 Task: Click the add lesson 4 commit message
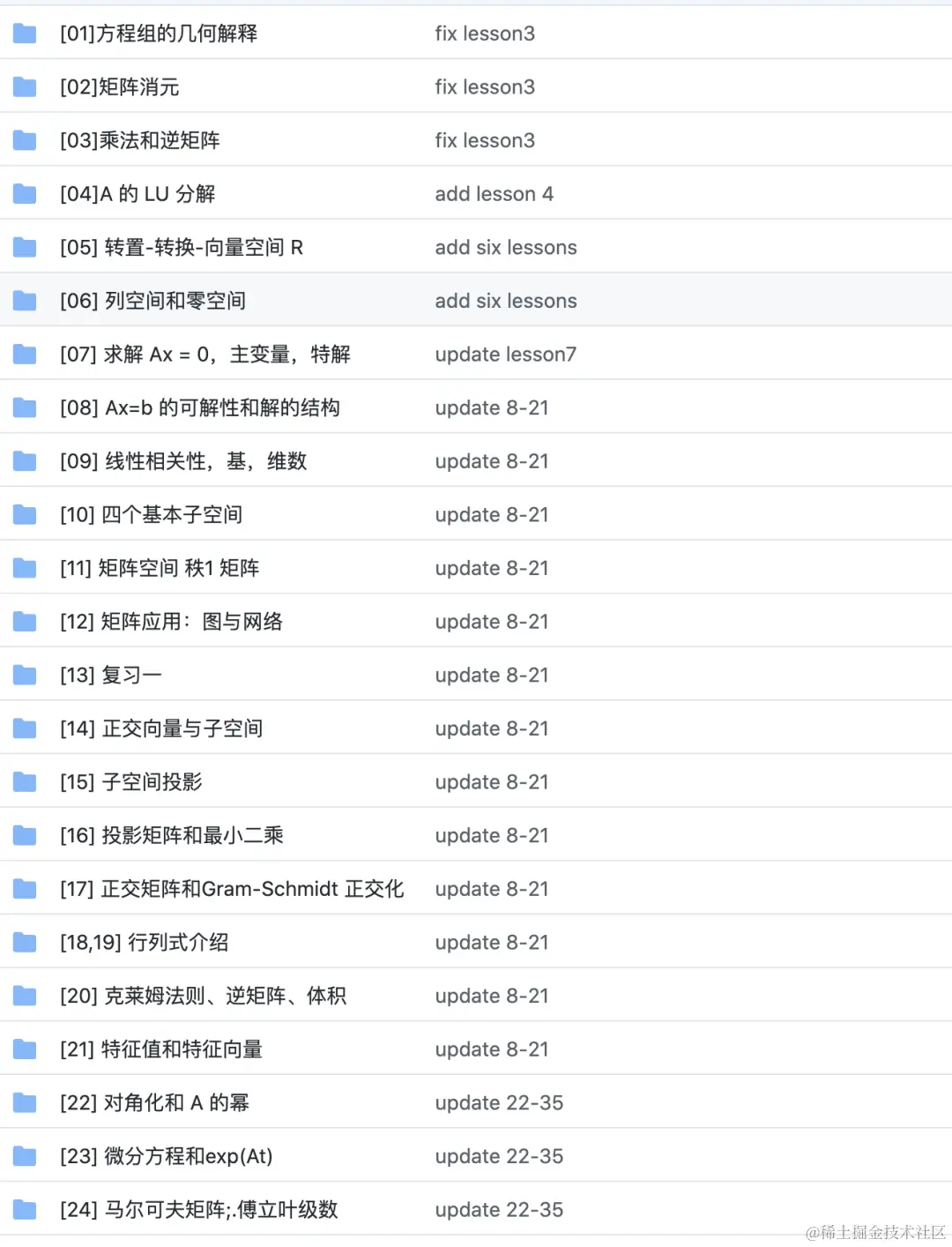pos(495,193)
